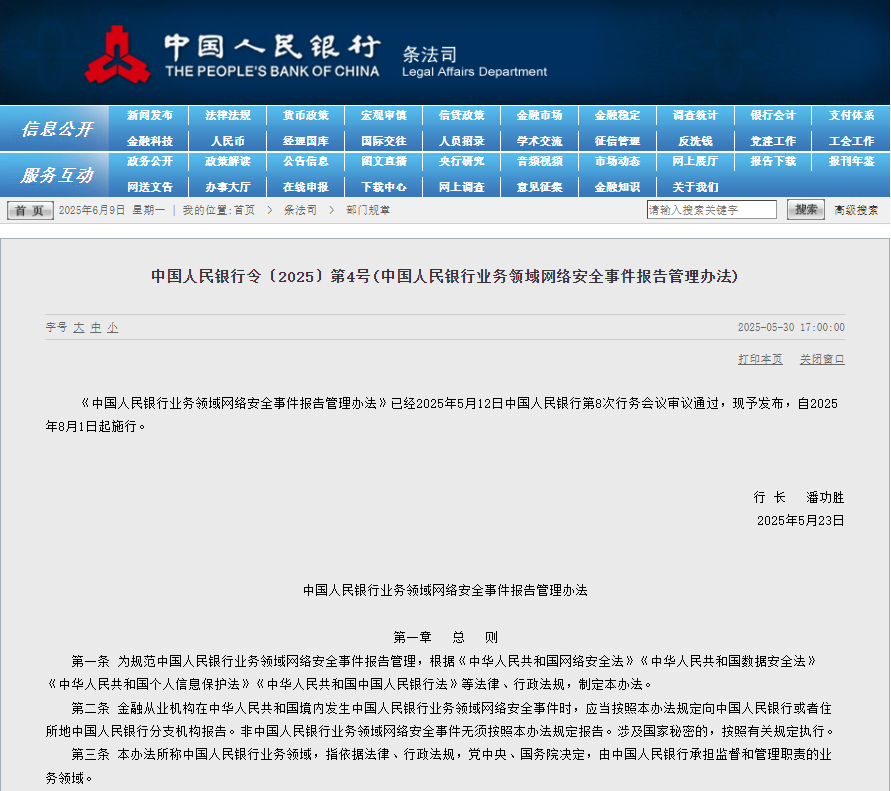Image resolution: width=891 pixels, height=791 pixels.
Task: Open 新闻发布 menu item
Action: coord(149,115)
